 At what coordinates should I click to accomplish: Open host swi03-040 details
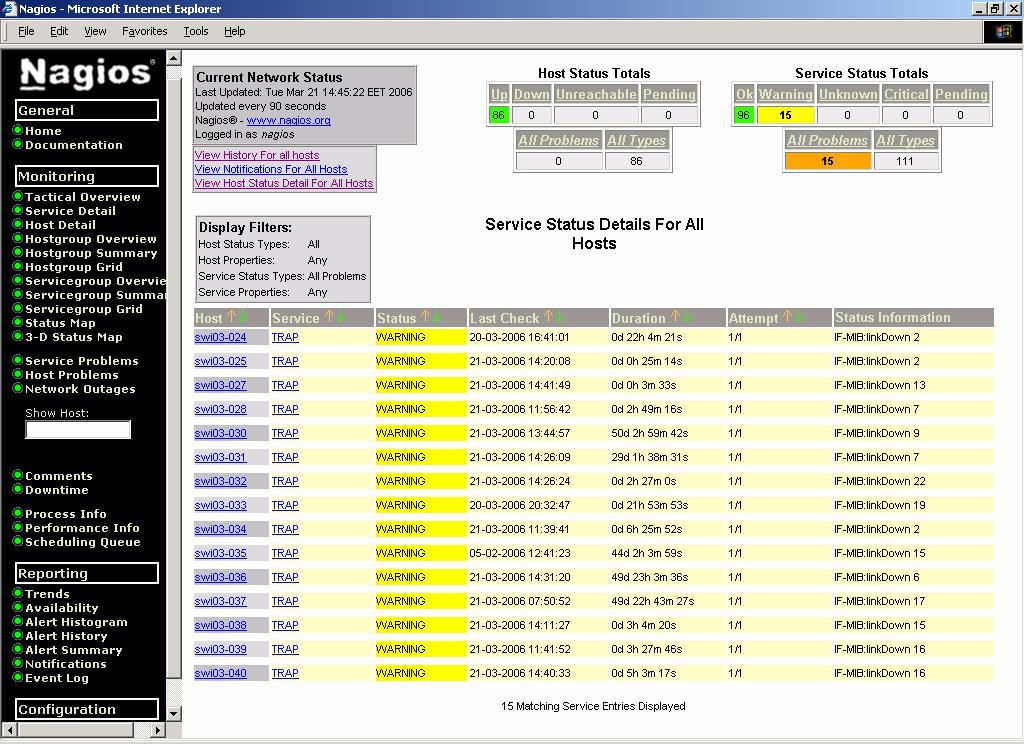221,673
